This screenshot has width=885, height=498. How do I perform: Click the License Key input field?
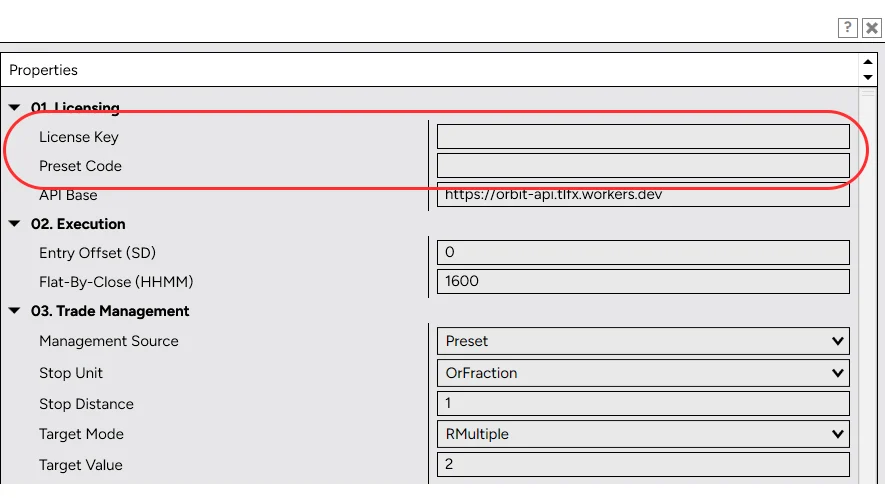643,137
